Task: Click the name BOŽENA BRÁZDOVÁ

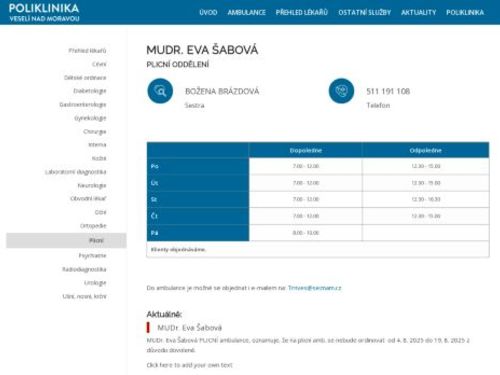Action: (x=222, y=91)
